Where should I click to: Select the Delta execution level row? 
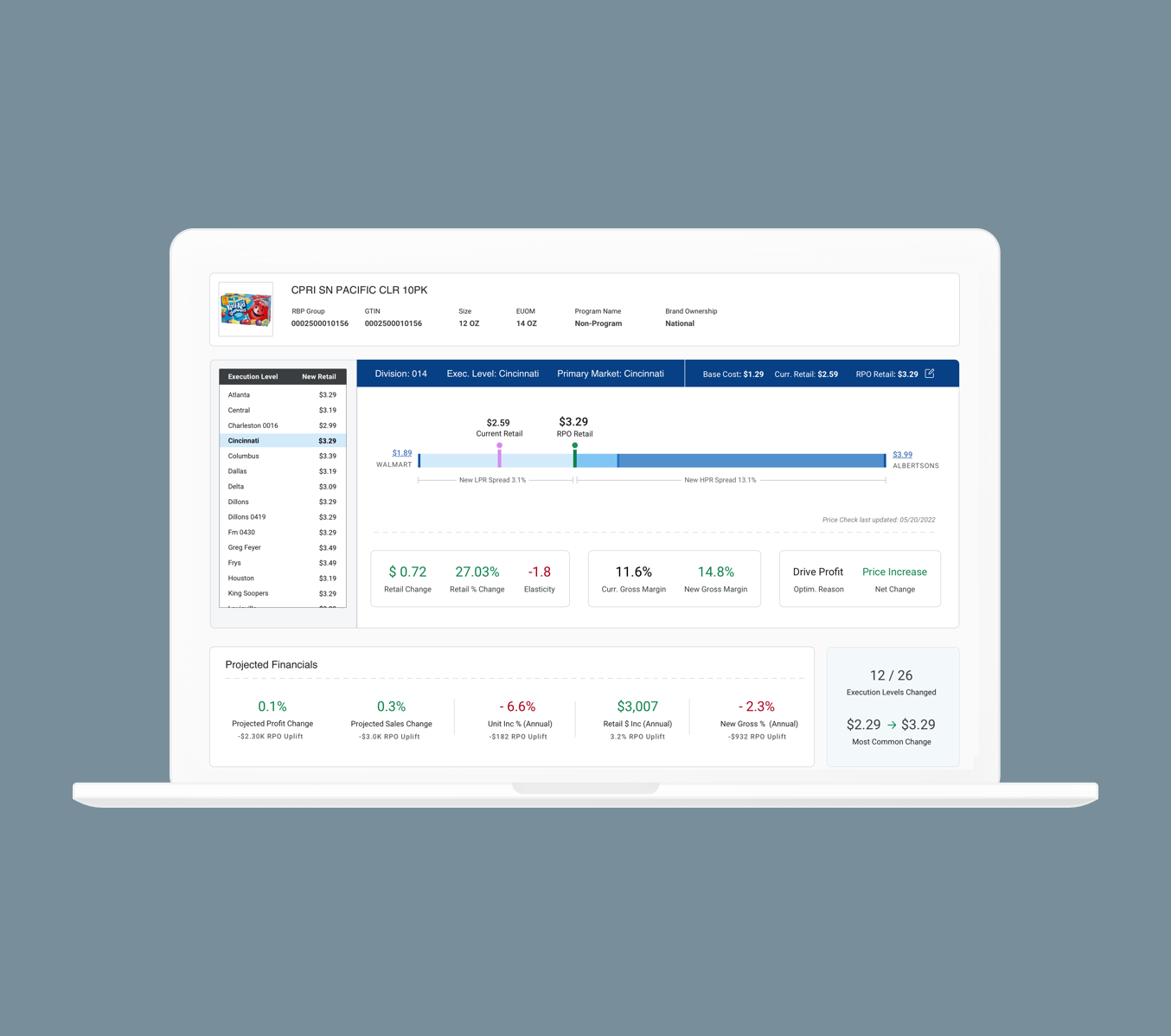point(283,487)
